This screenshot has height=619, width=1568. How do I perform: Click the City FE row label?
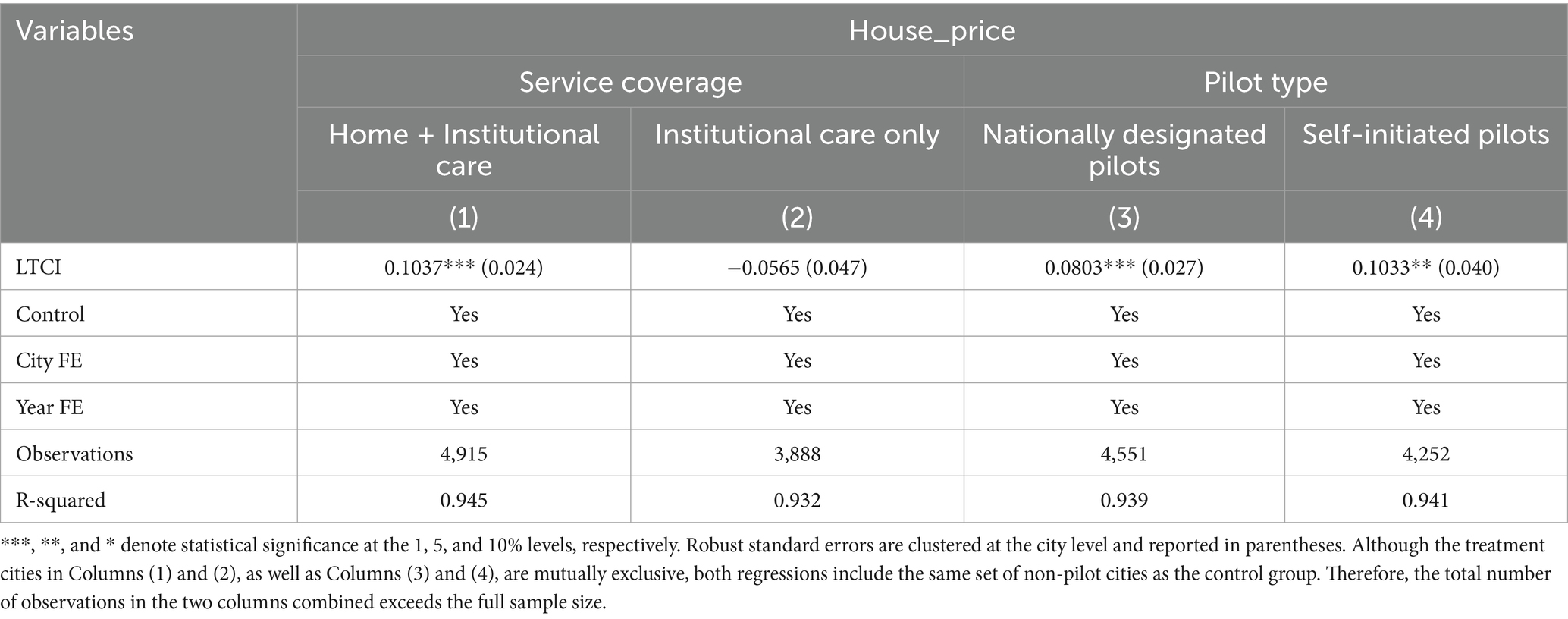(x=49, y=360)
